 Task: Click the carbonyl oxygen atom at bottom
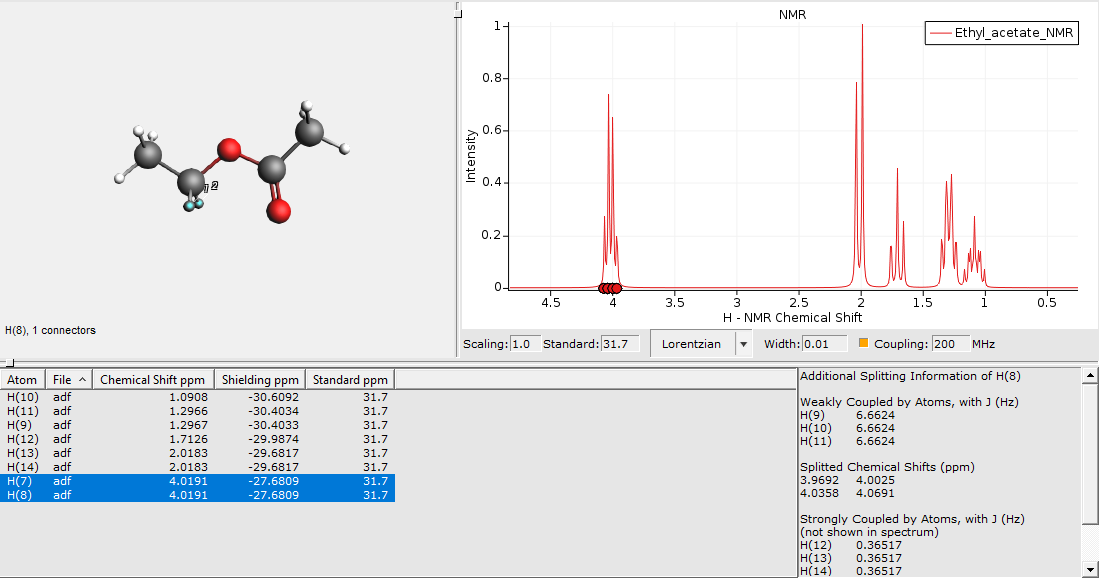click(278, 211)
